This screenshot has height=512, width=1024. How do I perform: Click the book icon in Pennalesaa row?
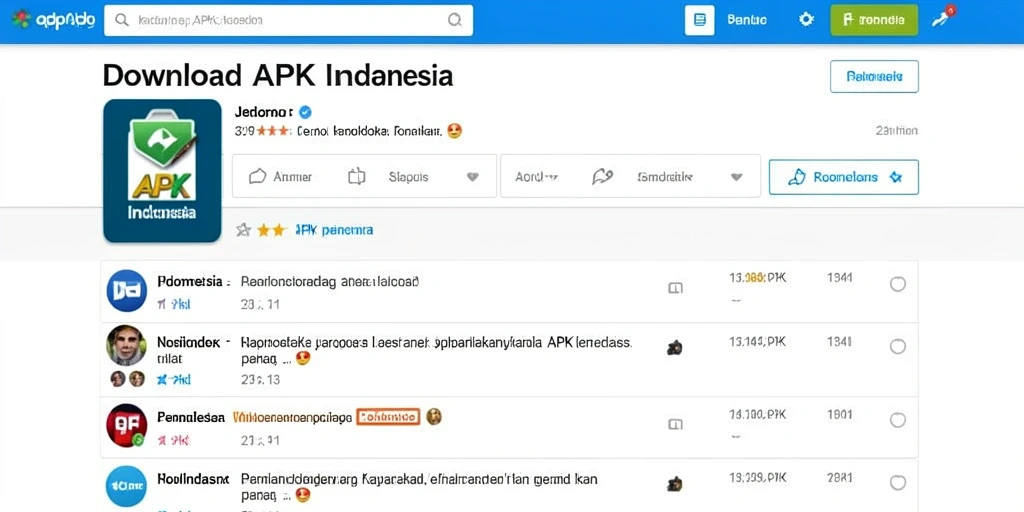675,424
